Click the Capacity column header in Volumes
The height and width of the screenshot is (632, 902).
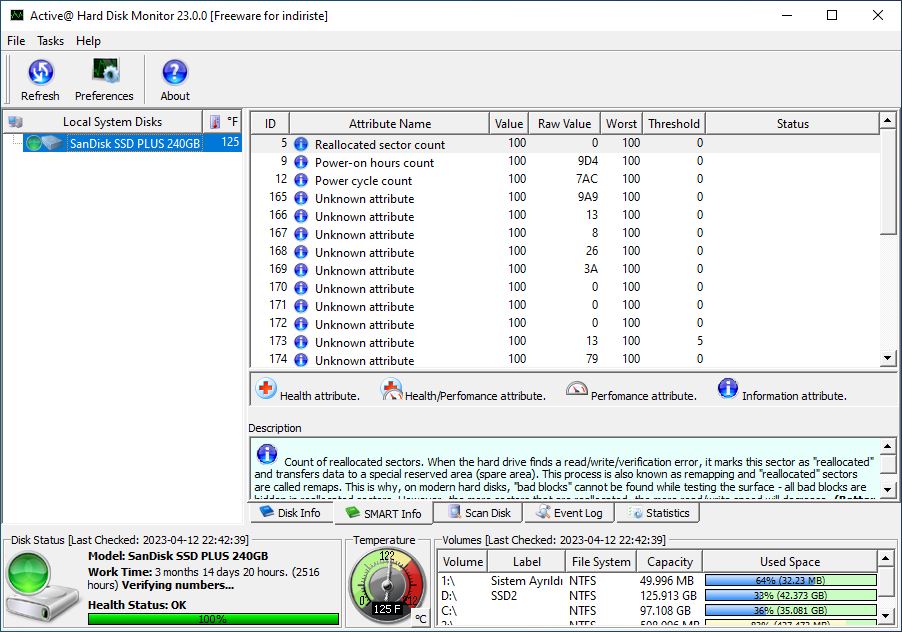click(x=670, y=562)
